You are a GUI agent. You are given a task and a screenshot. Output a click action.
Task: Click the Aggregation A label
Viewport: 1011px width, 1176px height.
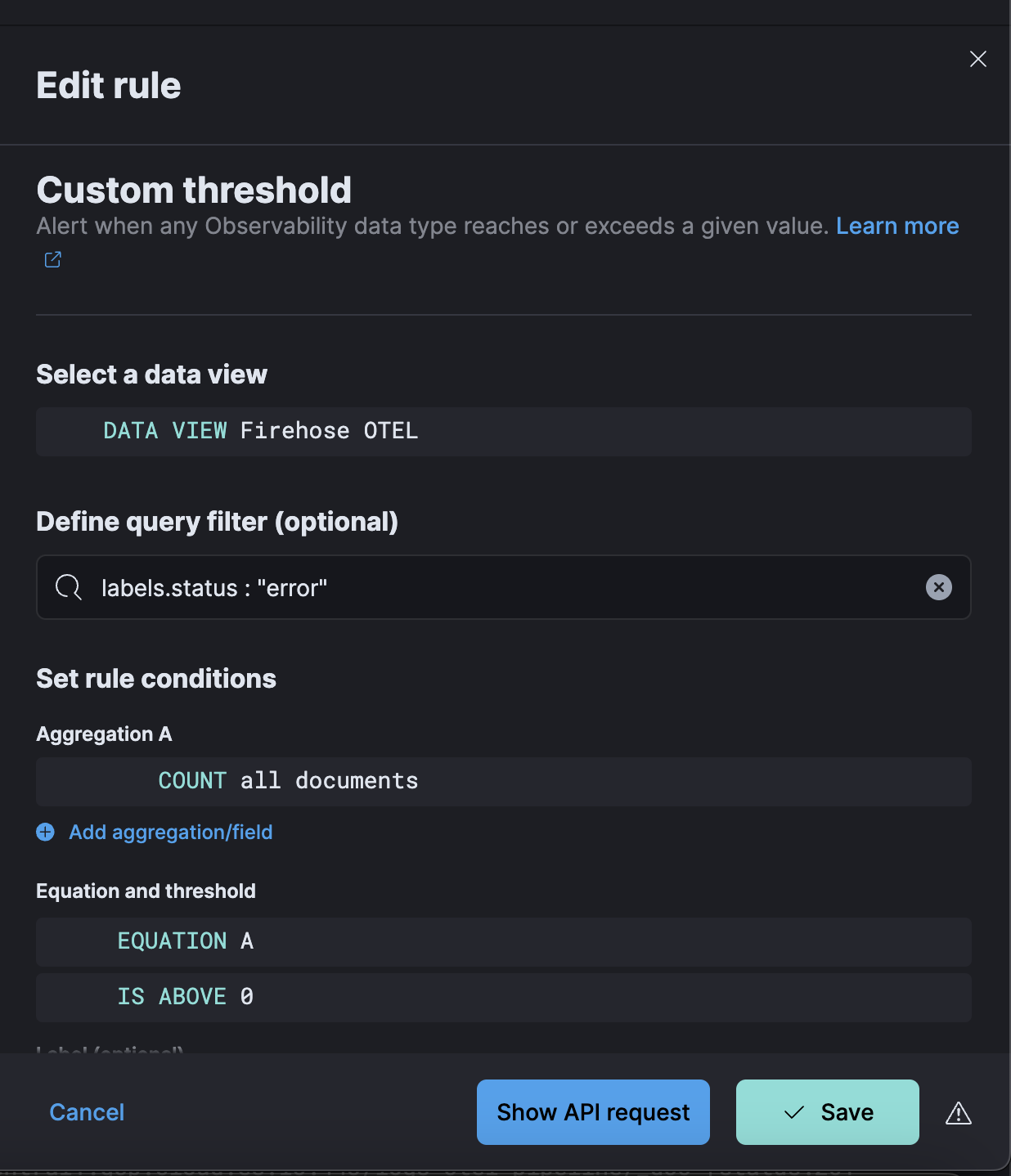[104, 734]
